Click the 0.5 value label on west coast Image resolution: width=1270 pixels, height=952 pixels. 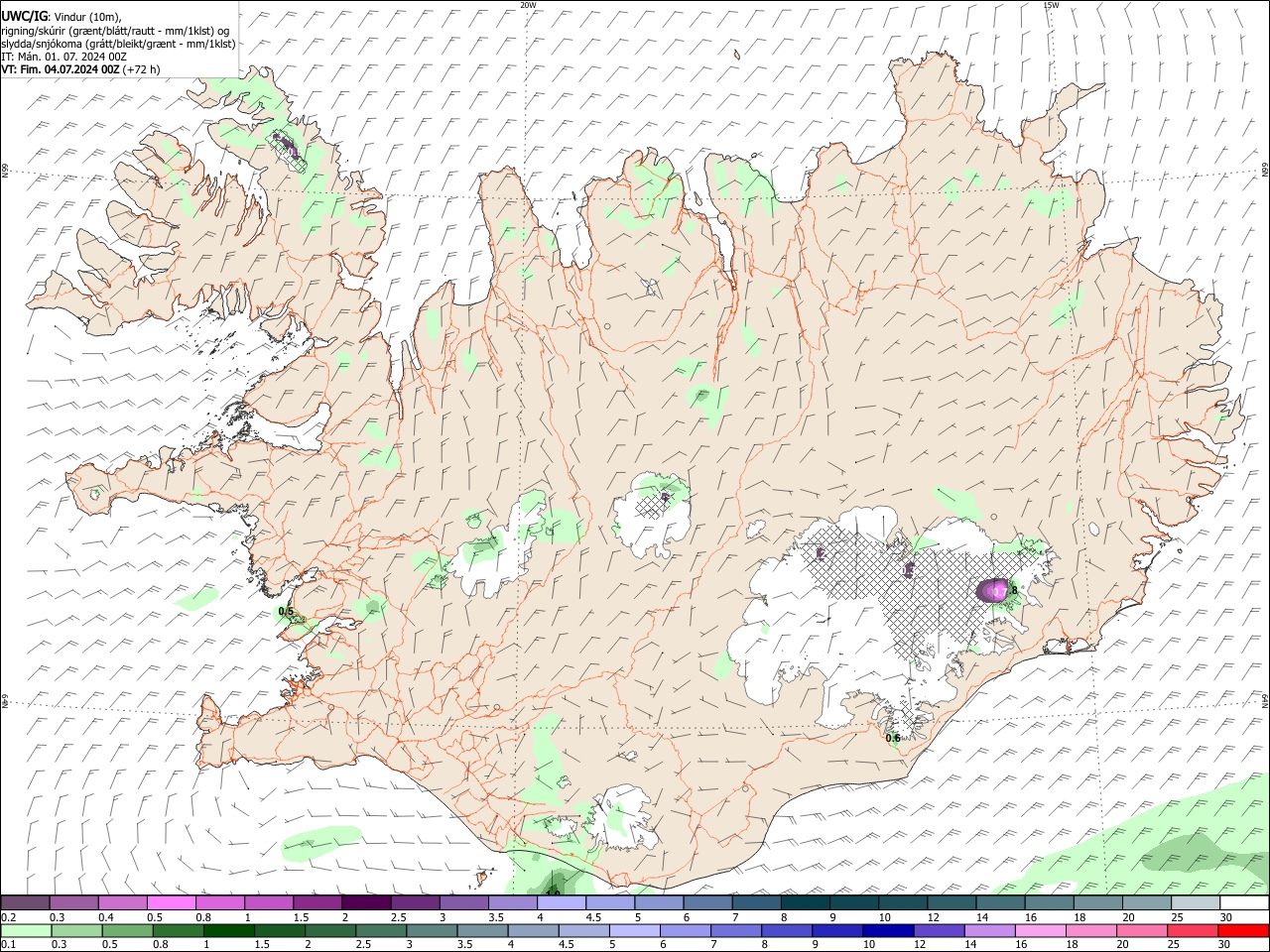pos(286,612)
